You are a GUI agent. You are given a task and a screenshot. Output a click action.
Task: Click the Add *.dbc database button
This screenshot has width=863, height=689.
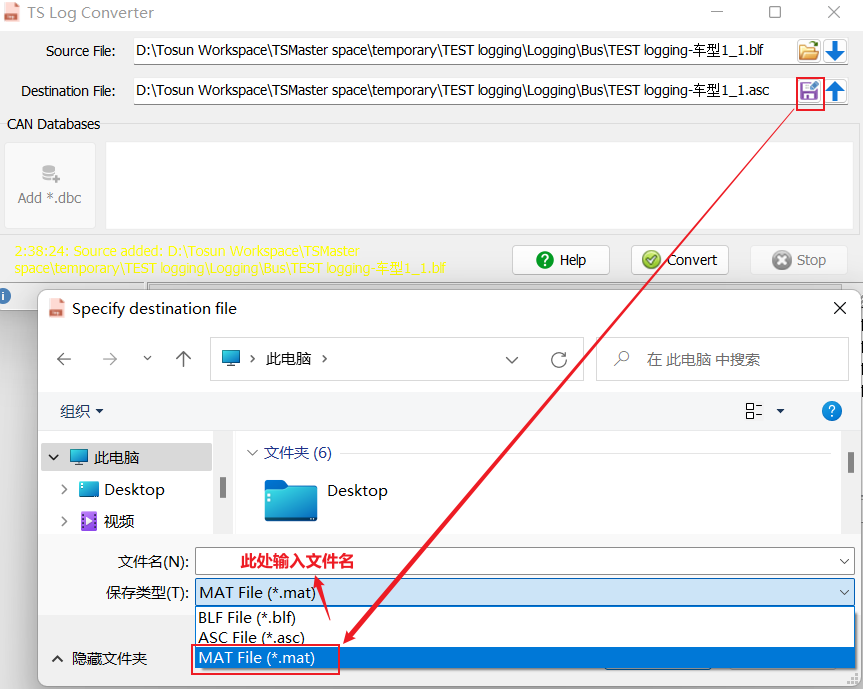(x=50, y=185)
